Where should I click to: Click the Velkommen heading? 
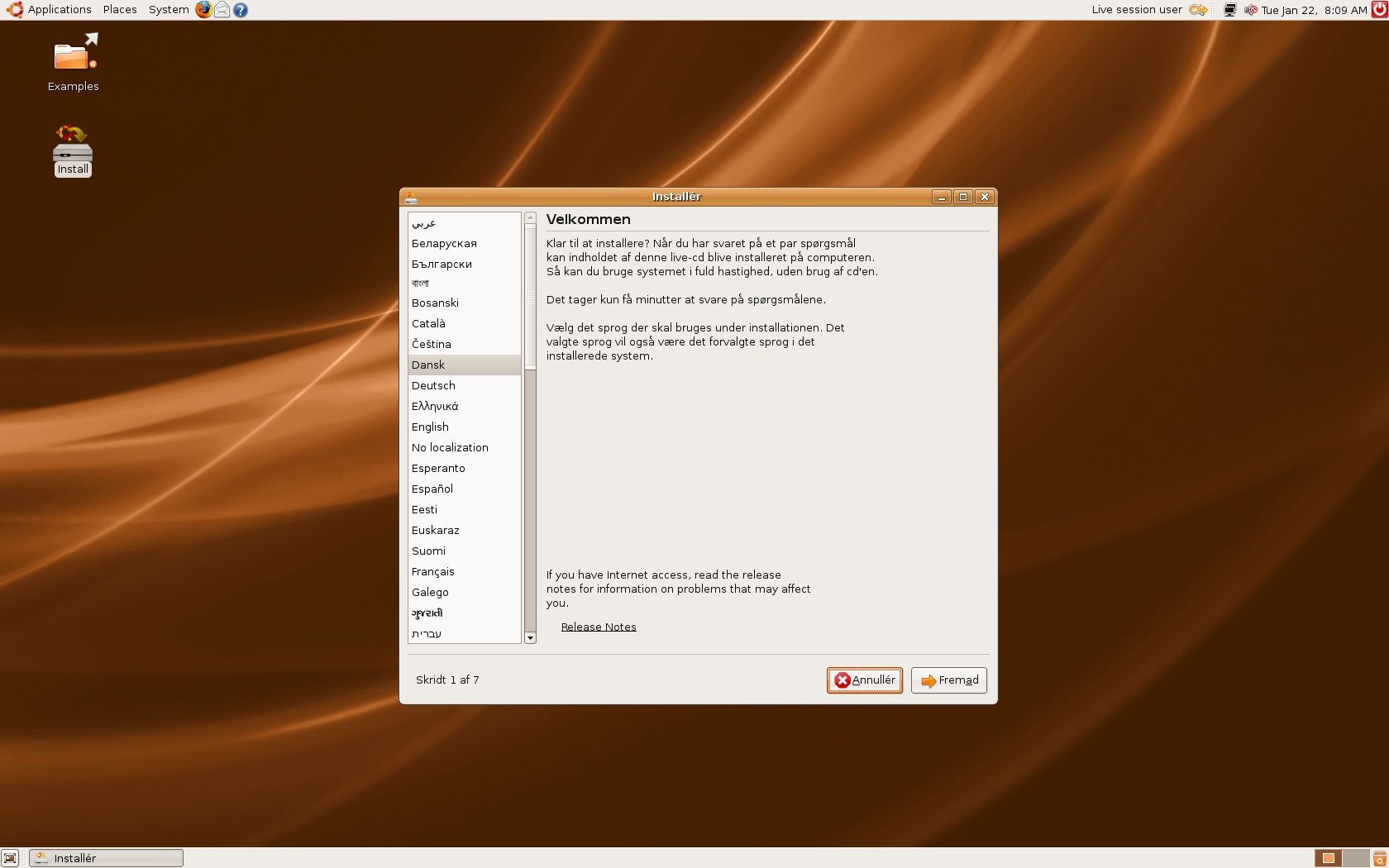point(589,219)
